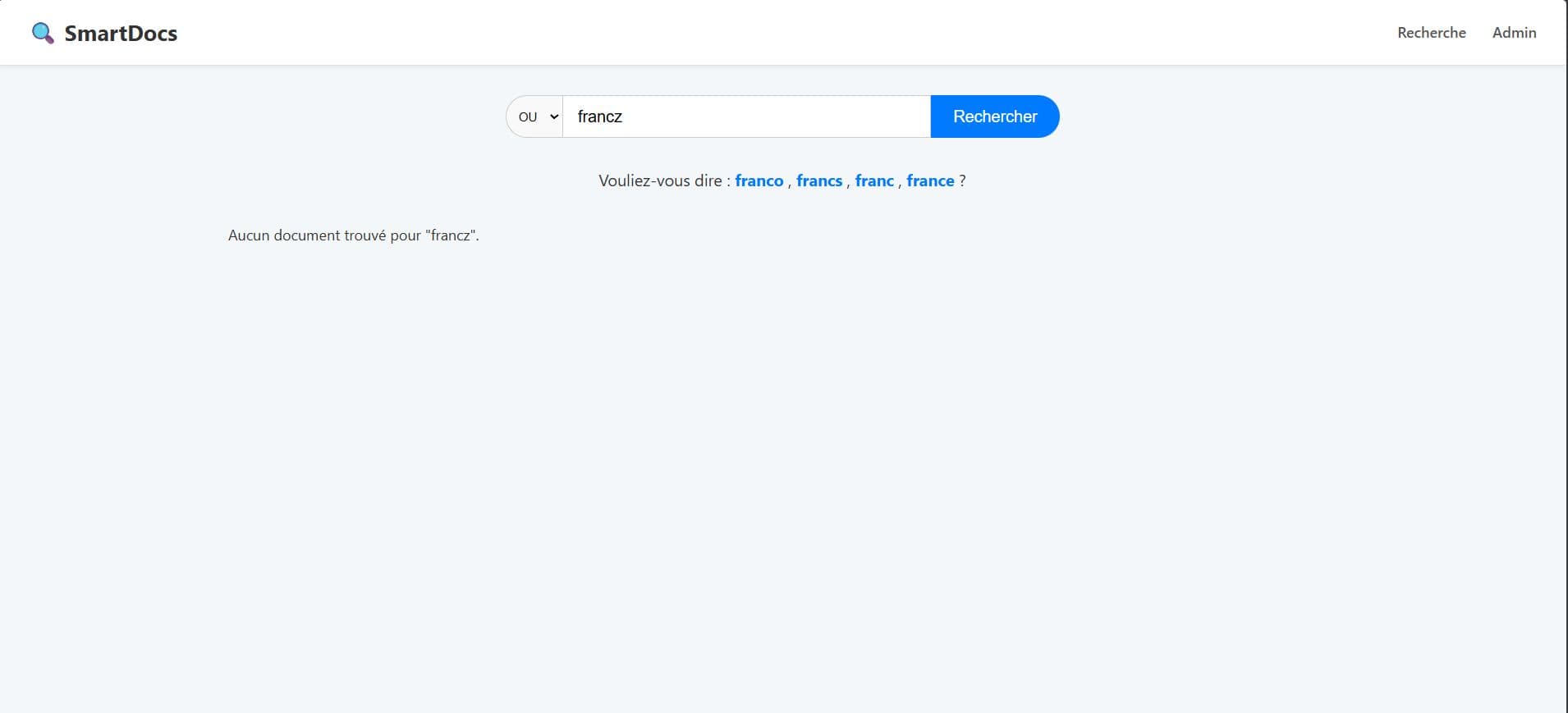Pick the franc suggestion
Screen dimensions: 1568x713
[x=874, y=181]
